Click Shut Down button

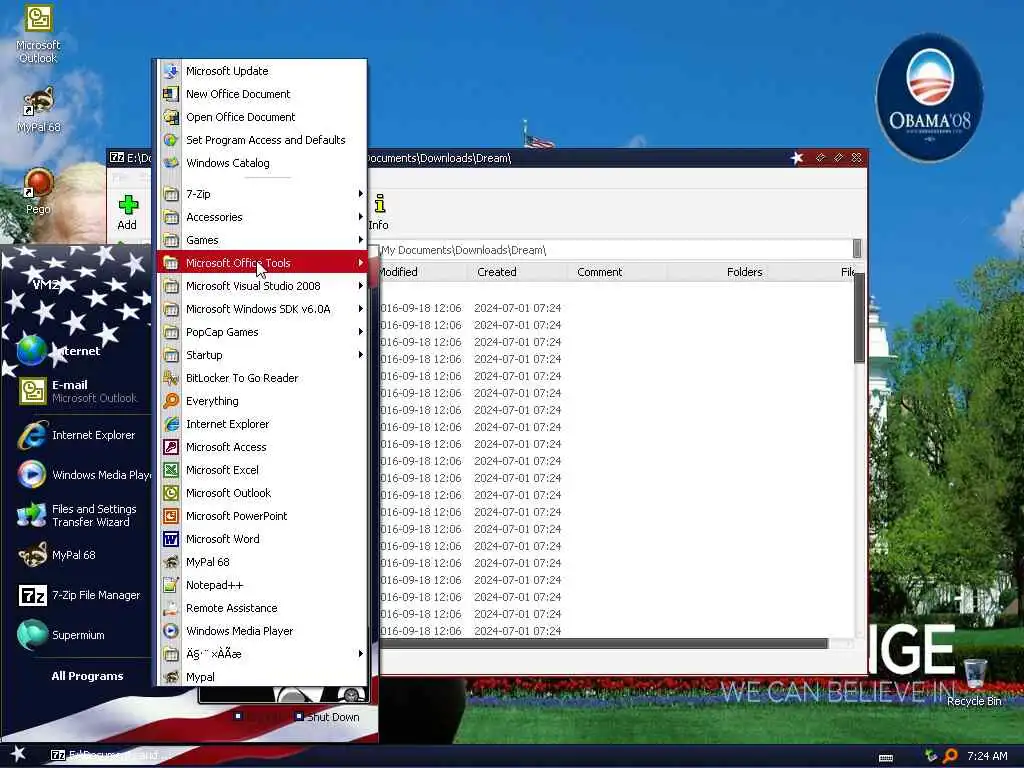pos(327,716)
